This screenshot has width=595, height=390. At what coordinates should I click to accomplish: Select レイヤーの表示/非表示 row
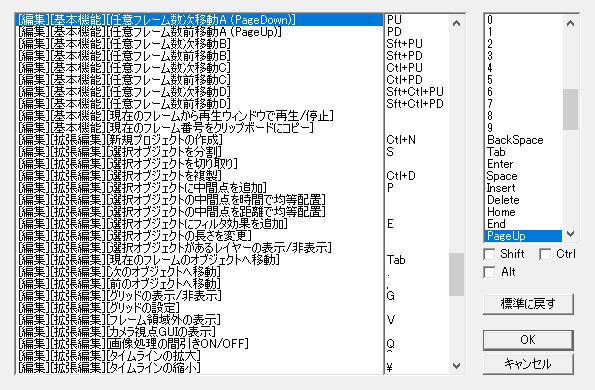coord(199,248)
